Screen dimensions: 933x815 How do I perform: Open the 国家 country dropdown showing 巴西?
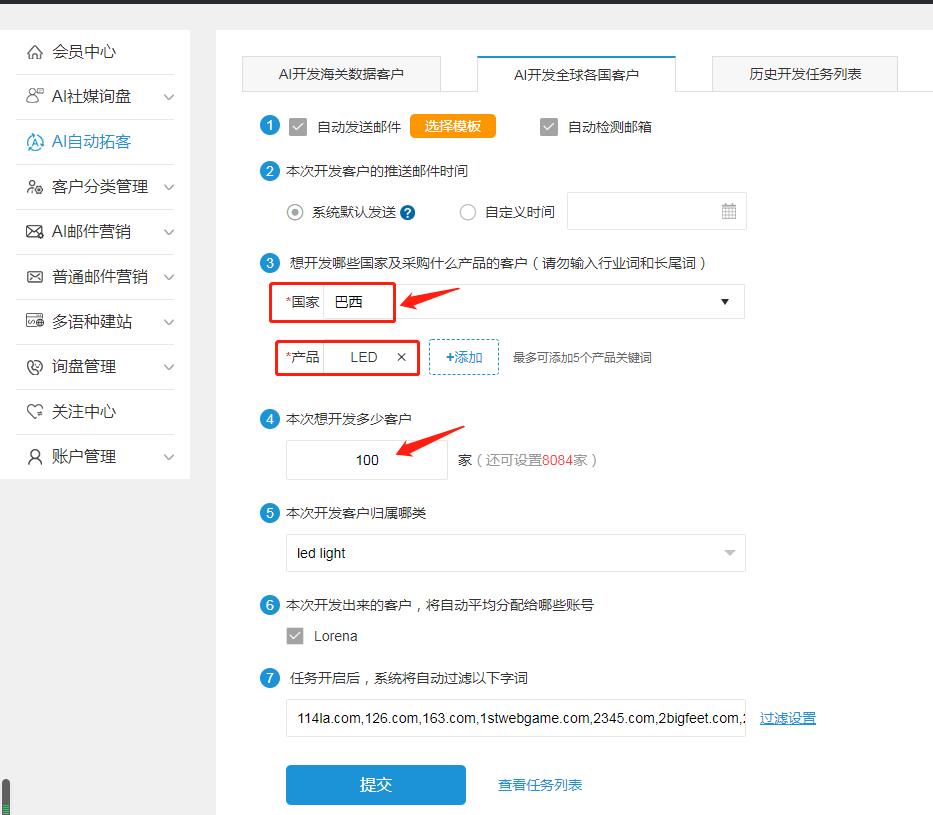pyautogui.click(x=723, y=302)
